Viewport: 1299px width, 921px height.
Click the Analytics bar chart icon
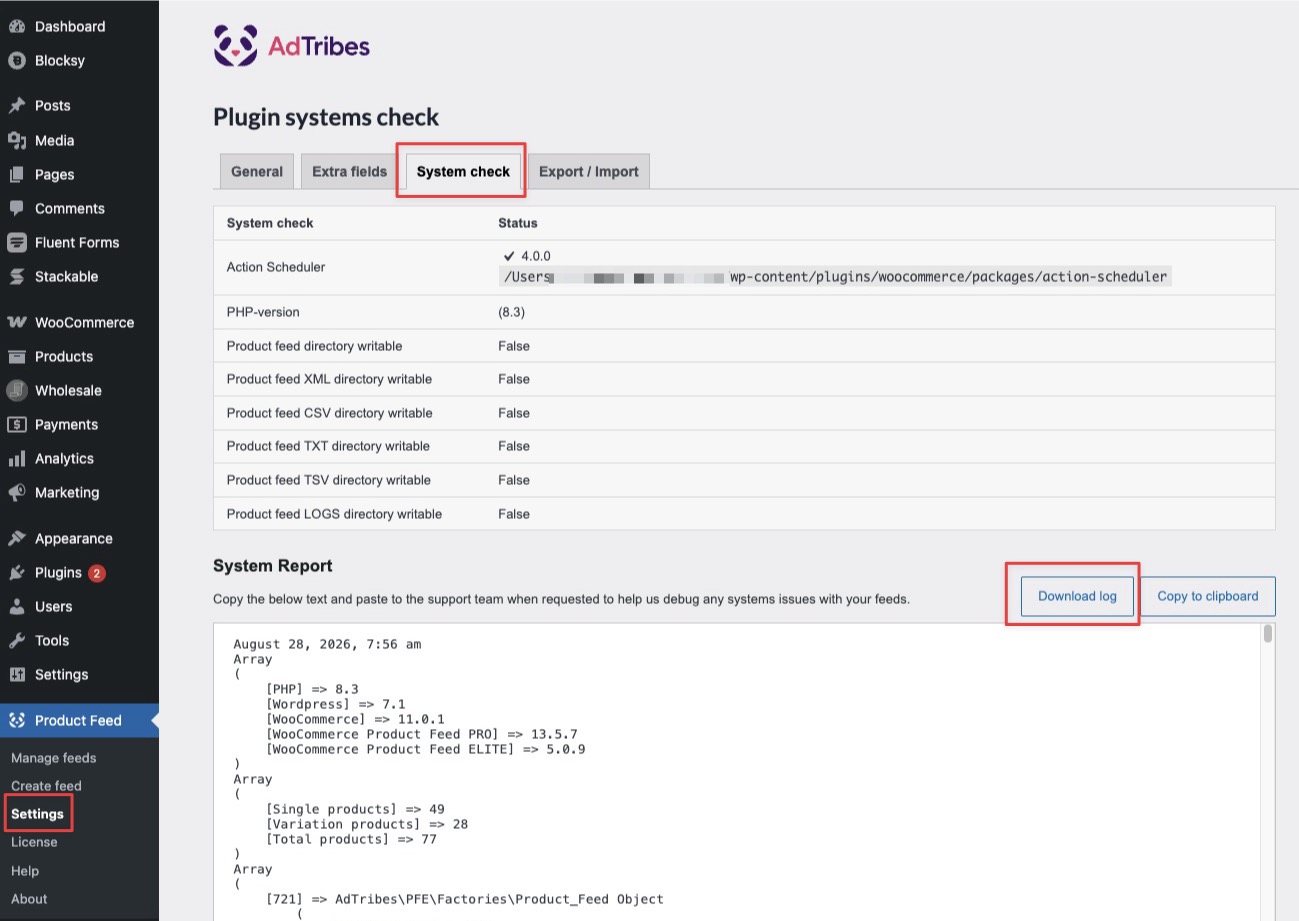pyautogui.click(x=16, y=458)
